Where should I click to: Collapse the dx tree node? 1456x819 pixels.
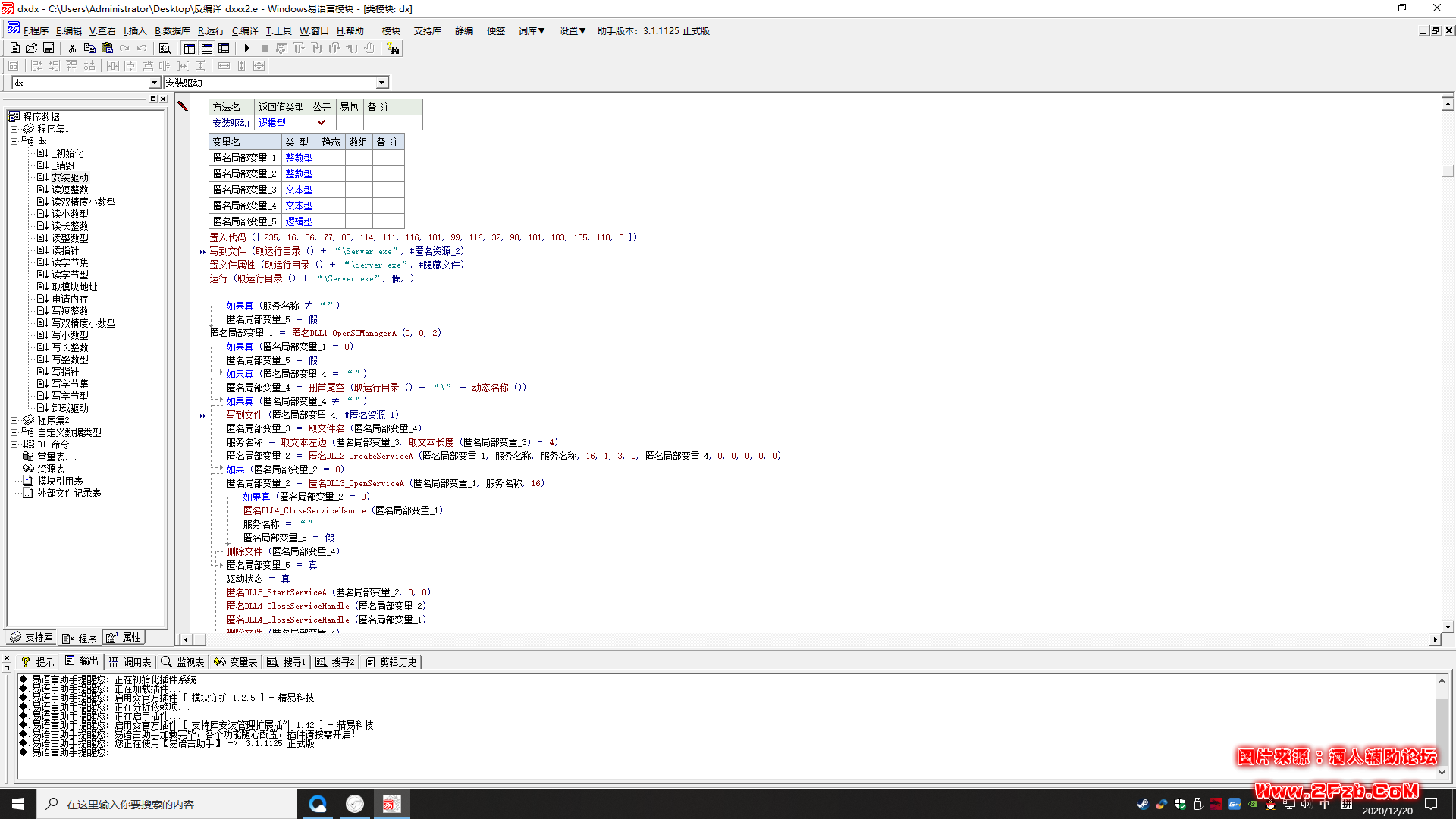[x=14, y=141]
